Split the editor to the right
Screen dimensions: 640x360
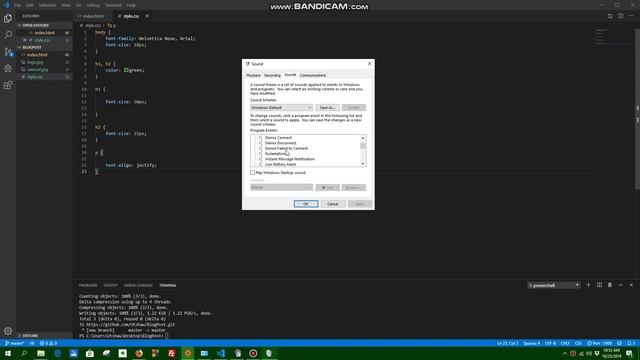pyautogui.click(x=620, y=16)
